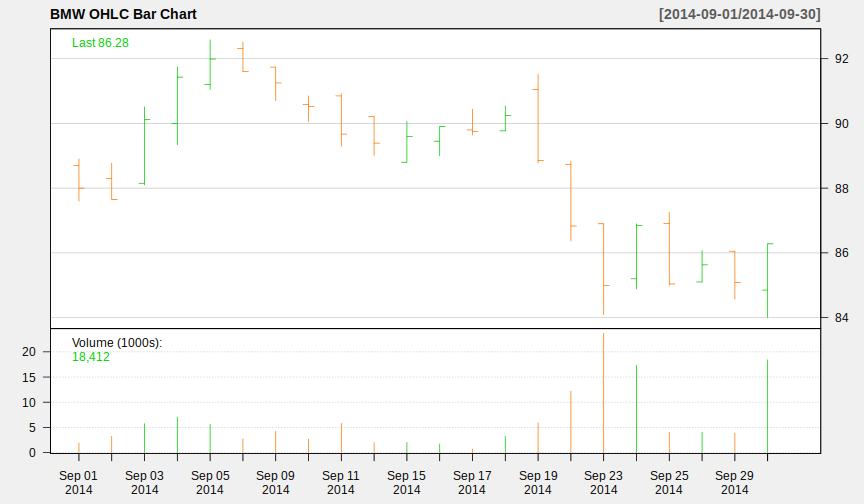This screenshot has height=504, width=864.
Task: Select the orange OHLC price bar above Sep 23
Action: pyautogui.click(x=603, y=269)
